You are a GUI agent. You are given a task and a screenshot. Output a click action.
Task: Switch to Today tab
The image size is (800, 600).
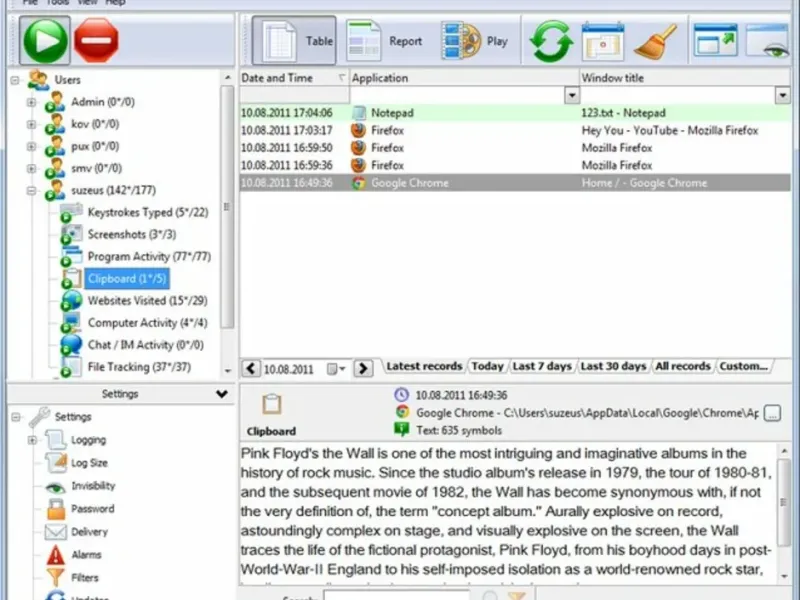[487, 366]
